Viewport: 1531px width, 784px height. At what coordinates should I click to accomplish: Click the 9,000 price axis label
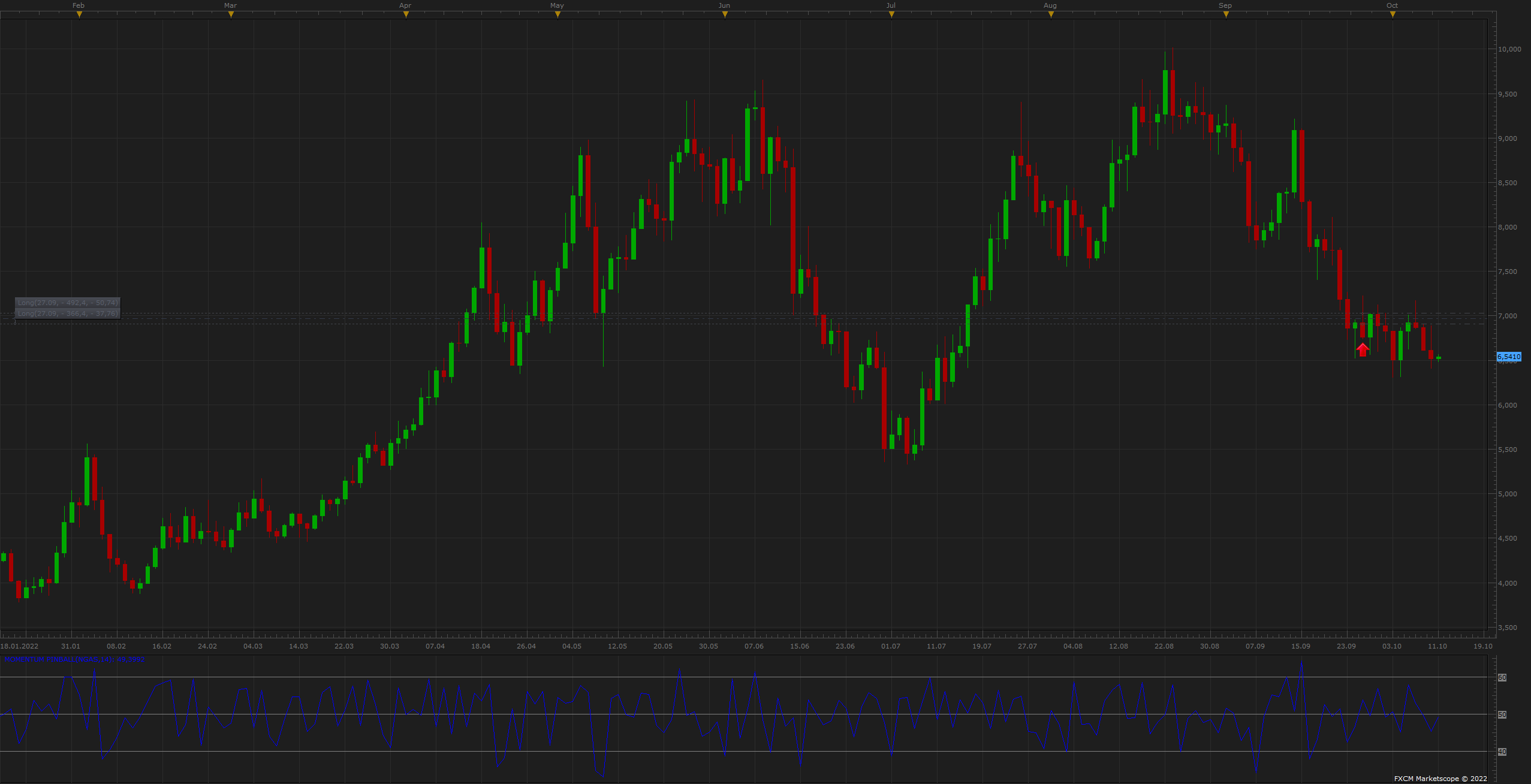point(1508,138)
